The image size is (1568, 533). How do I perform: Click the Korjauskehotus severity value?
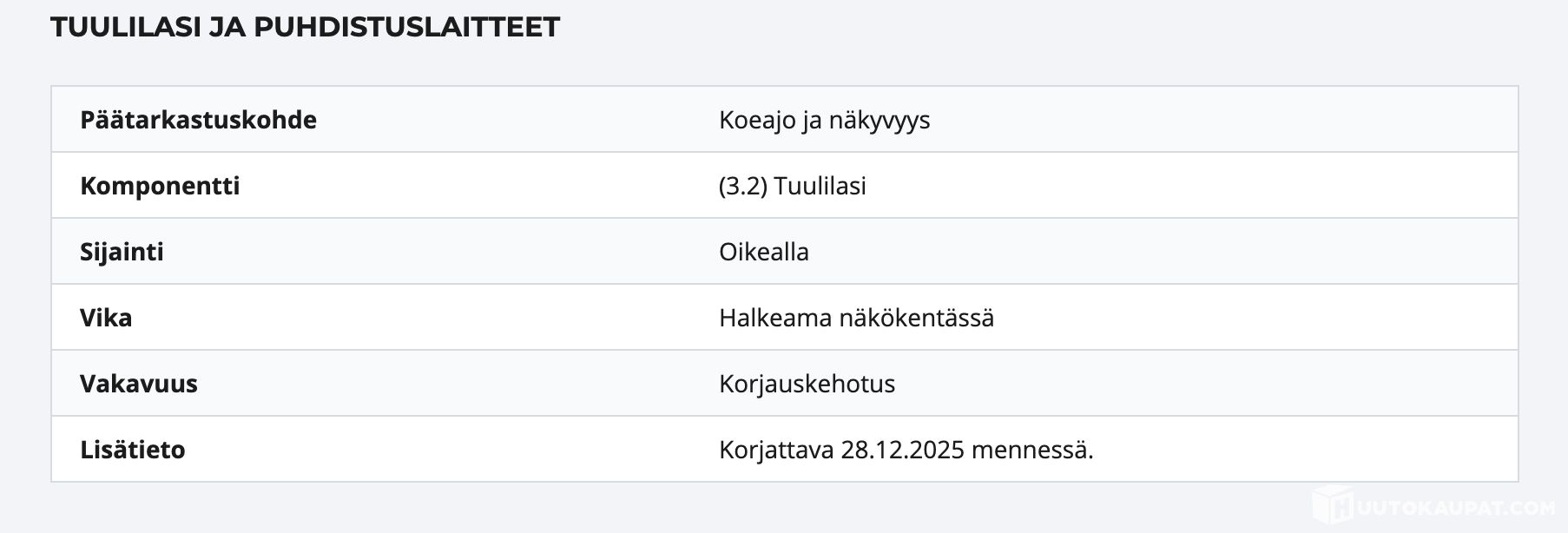point(807,384)
